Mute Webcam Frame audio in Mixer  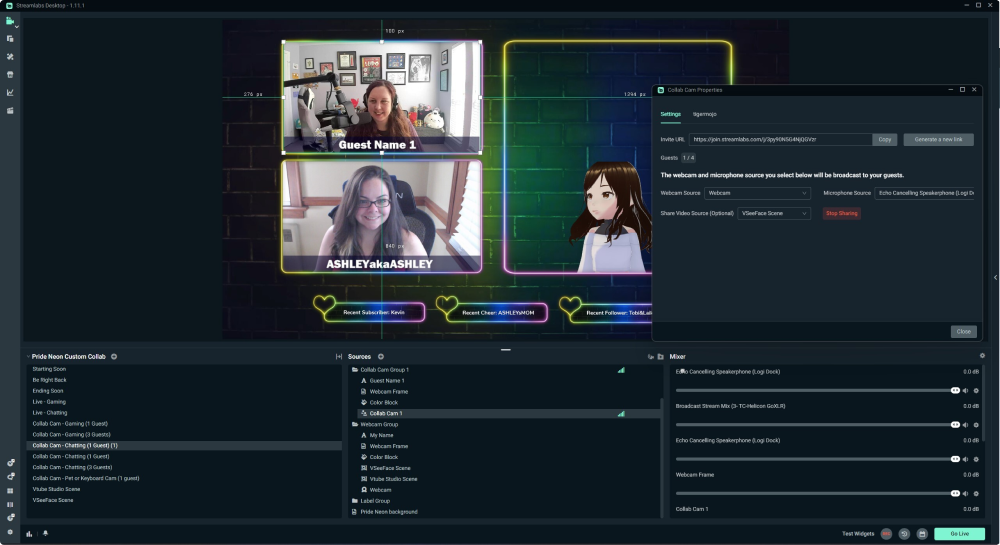[966, 493]
